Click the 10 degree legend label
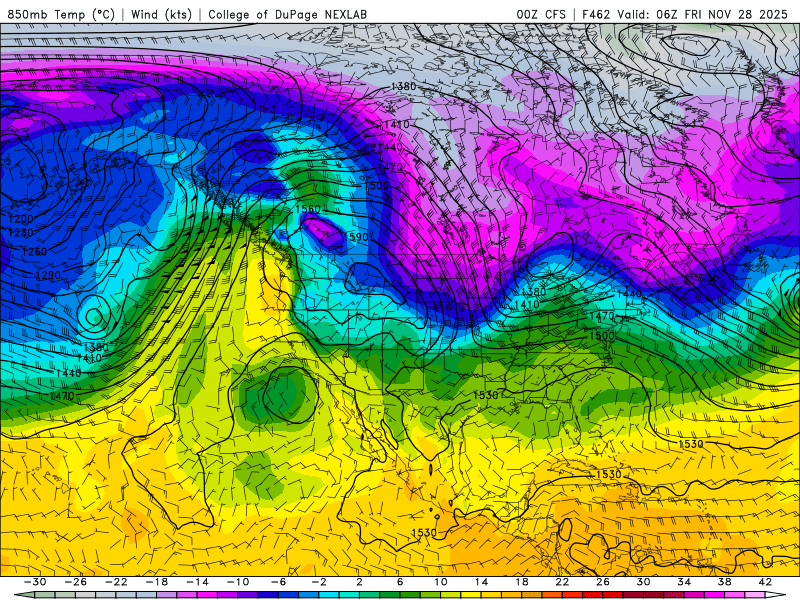This screenshot has width=800, height=600. click(x=441, y=582)
